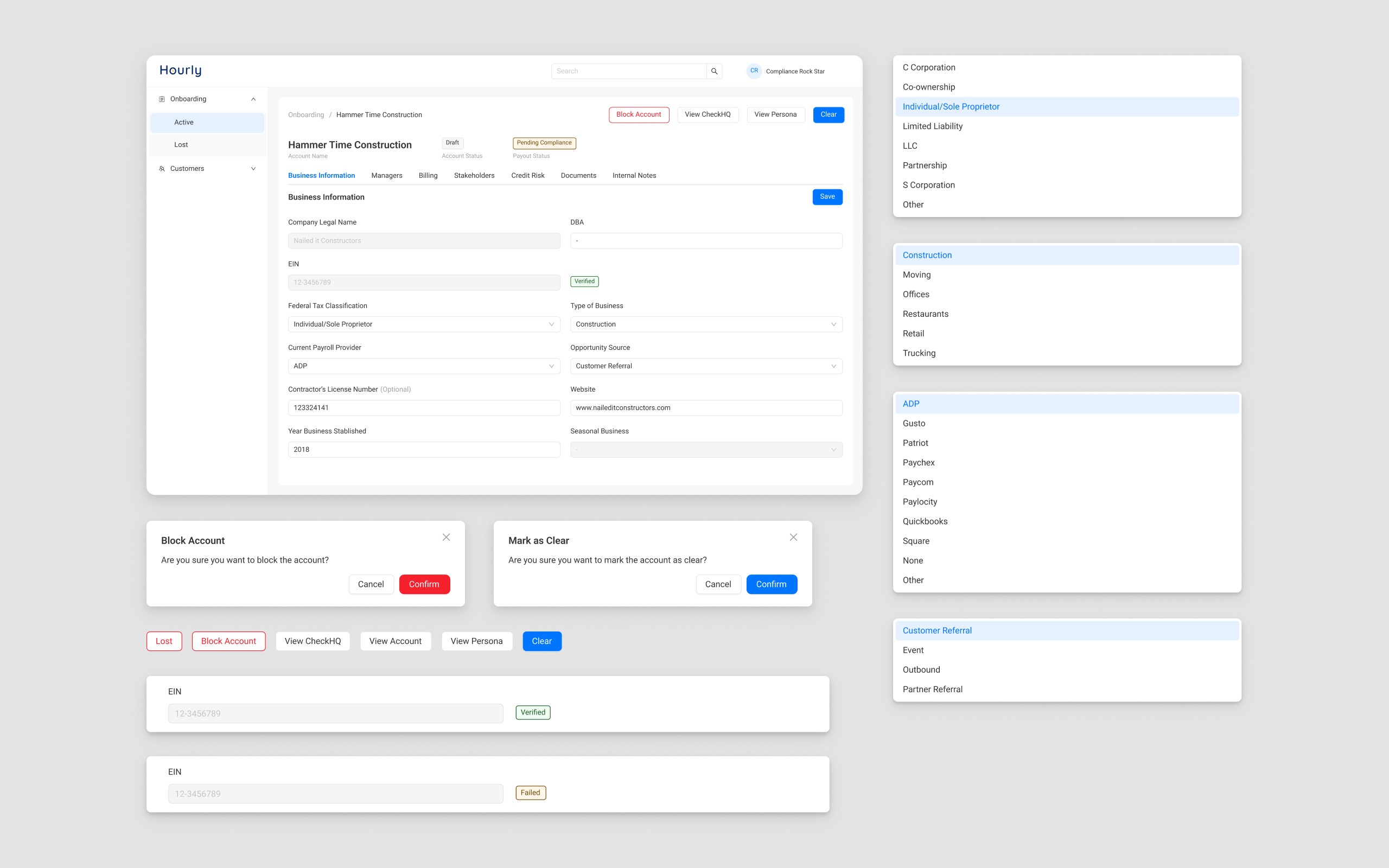1389x868 pixels.
Task: Click the CR user avatar
Action: (x=754, y=71)
